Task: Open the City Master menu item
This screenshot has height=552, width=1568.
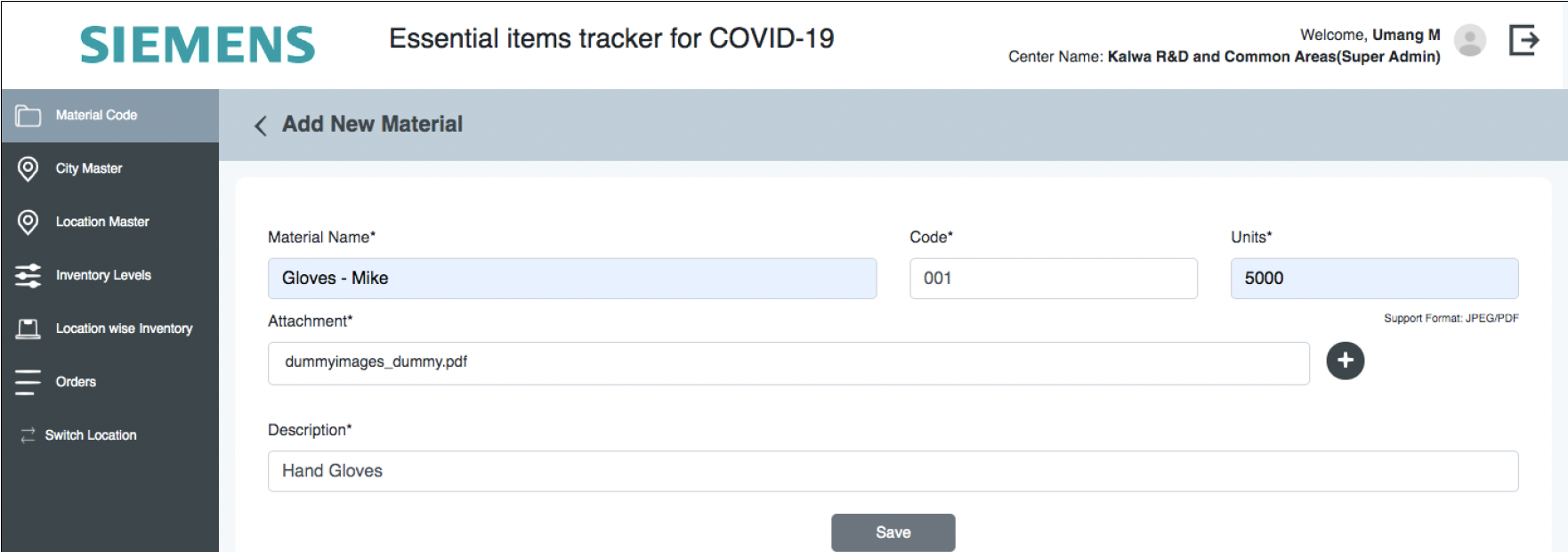Action: (89, 168)
